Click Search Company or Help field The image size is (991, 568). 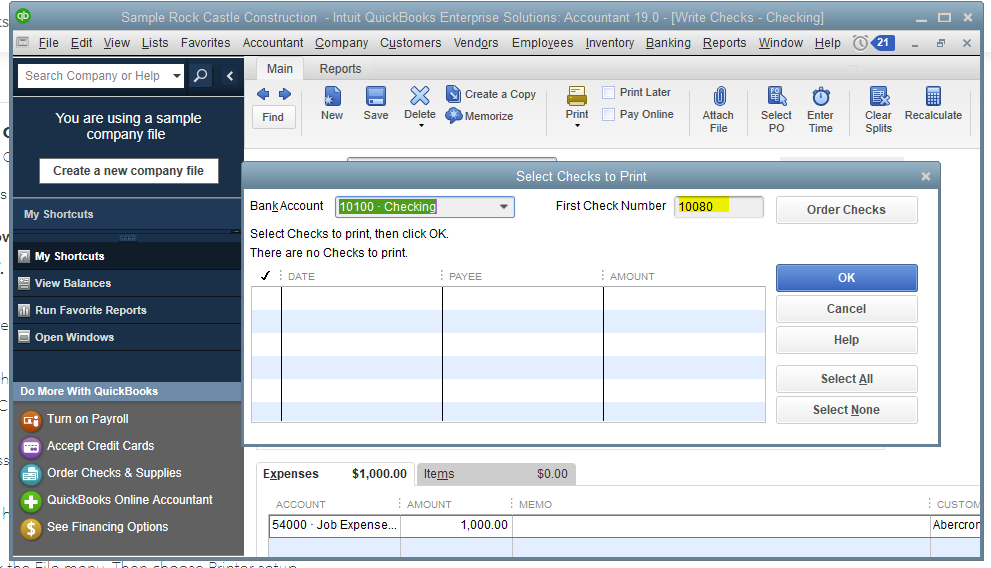[x=95, y=76]
